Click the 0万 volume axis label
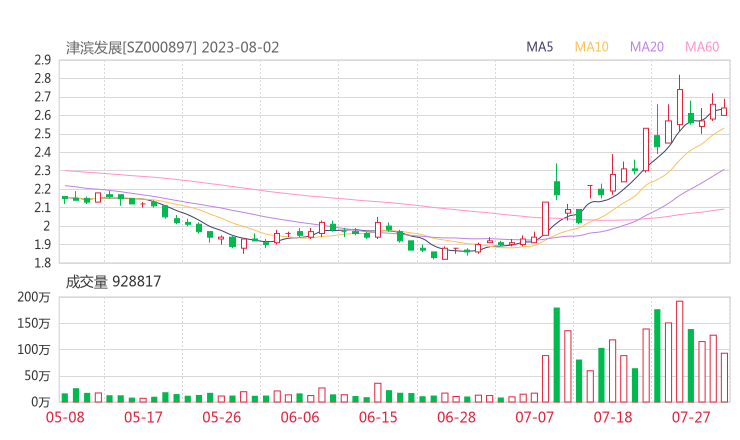Image resolution: width=740 pixels, height=440 pixels. click(x=40, y=402)
